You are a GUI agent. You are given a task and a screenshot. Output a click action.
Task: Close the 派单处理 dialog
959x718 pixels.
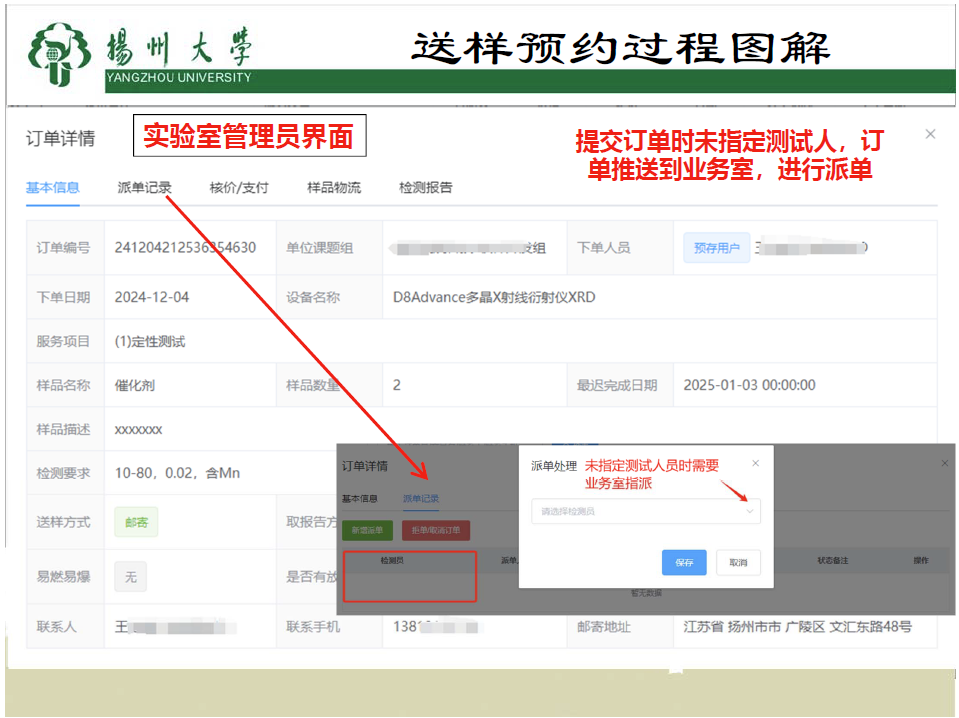pyautogui.click(x=755, y=463)
